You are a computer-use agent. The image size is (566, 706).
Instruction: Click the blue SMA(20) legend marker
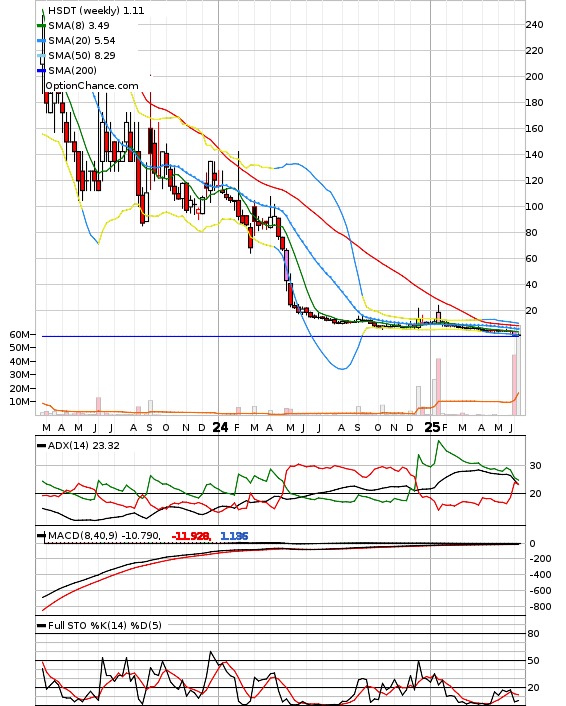tap(41, 41)
